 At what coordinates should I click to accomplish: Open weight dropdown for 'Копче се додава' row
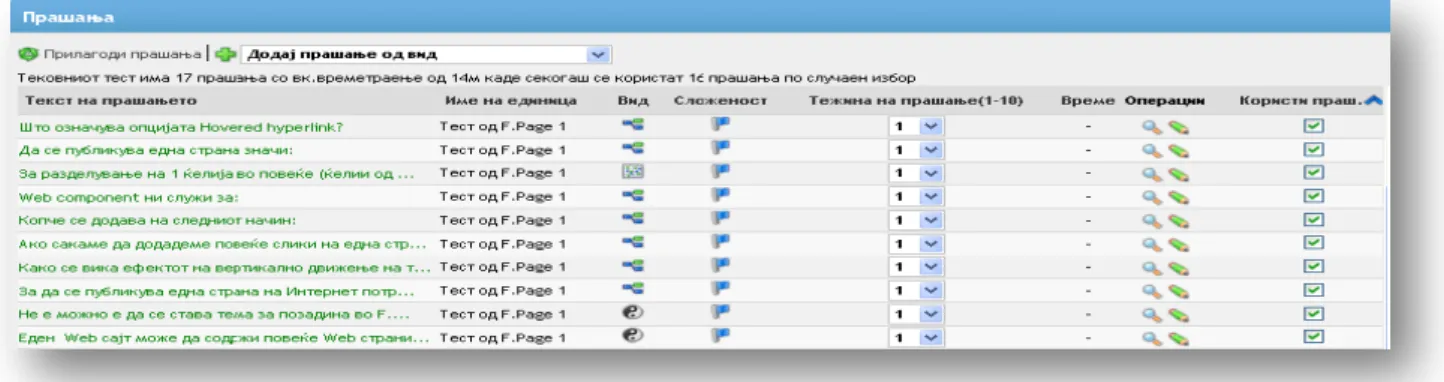coord(916,221)
